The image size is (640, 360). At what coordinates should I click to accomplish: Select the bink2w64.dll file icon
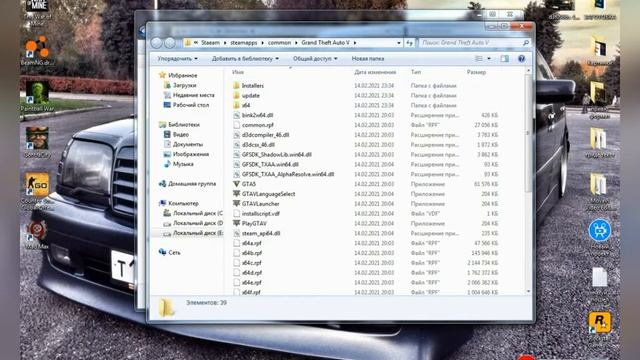click(236, 115)
